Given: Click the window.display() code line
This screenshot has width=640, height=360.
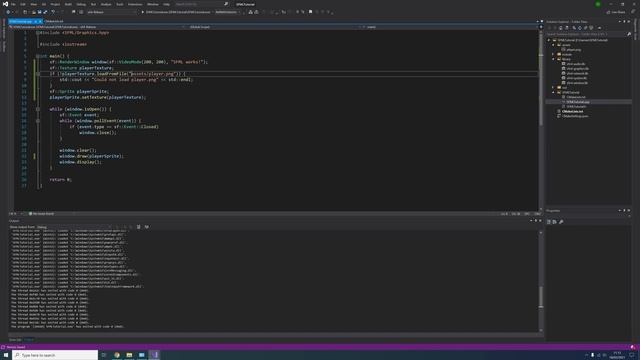Looking at the screenshot, I should tap(80, 162).
